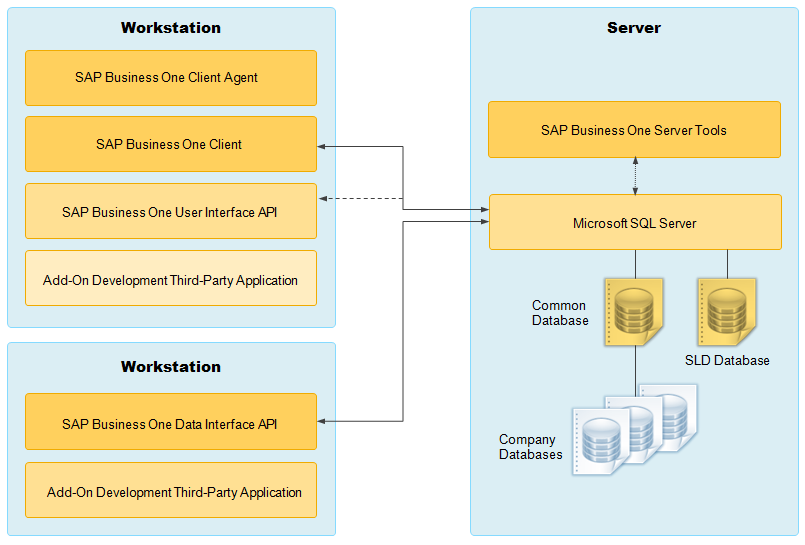This screenshot has height=545, width=805.
Task: Click the Server heading
Action: (634, 28)
